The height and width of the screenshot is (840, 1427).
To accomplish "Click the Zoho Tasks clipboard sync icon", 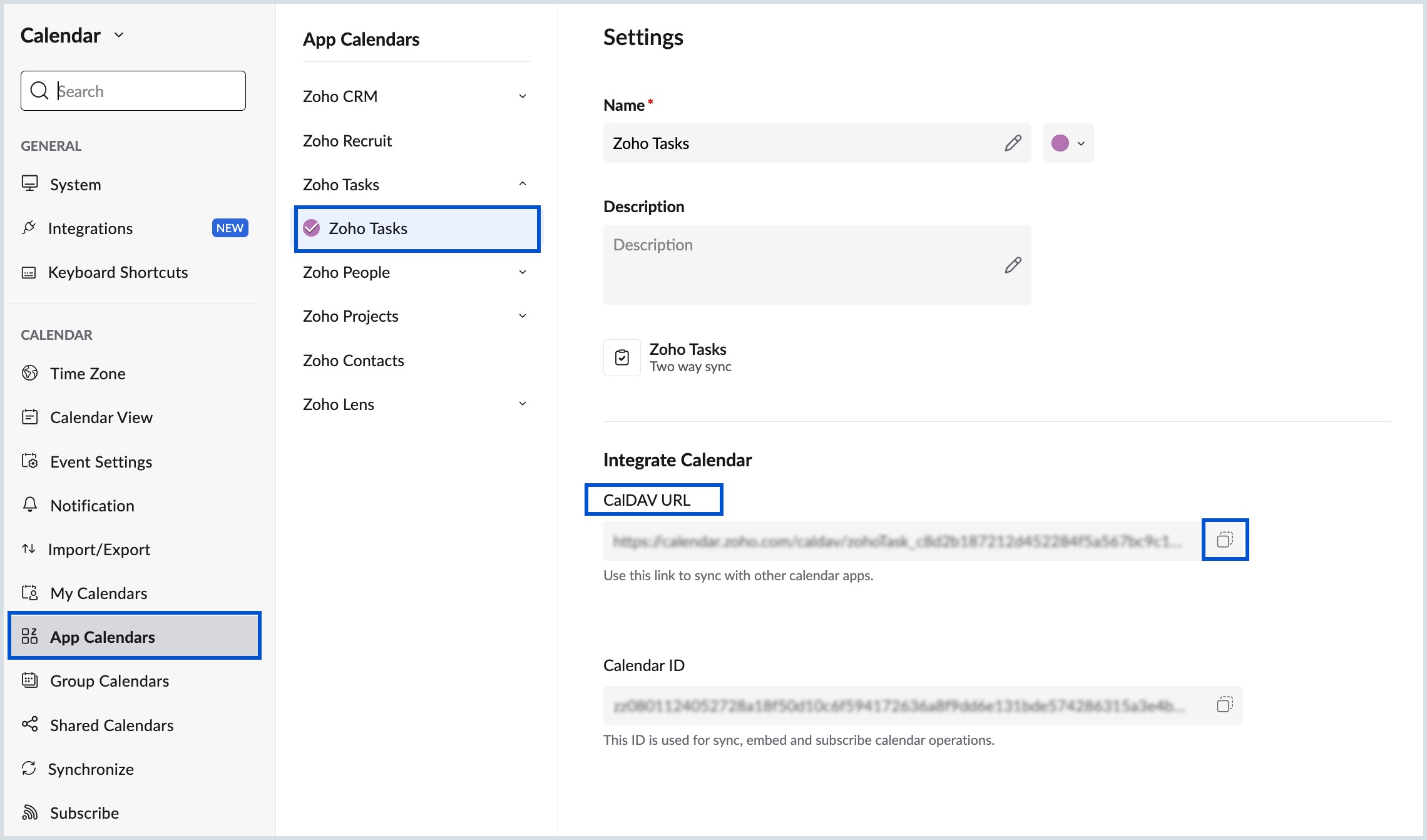I will click(621, 357).
